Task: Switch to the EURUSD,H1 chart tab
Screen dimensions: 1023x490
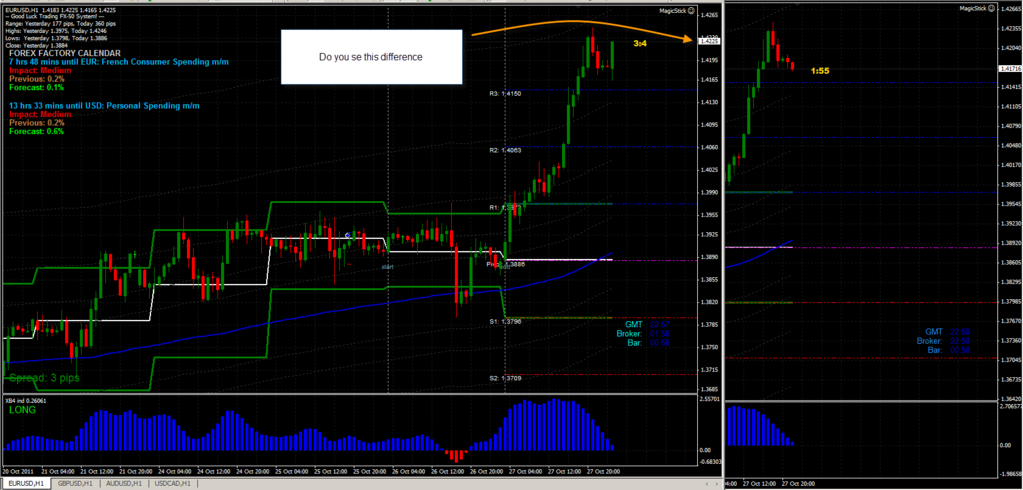Action: coord(25,483)
